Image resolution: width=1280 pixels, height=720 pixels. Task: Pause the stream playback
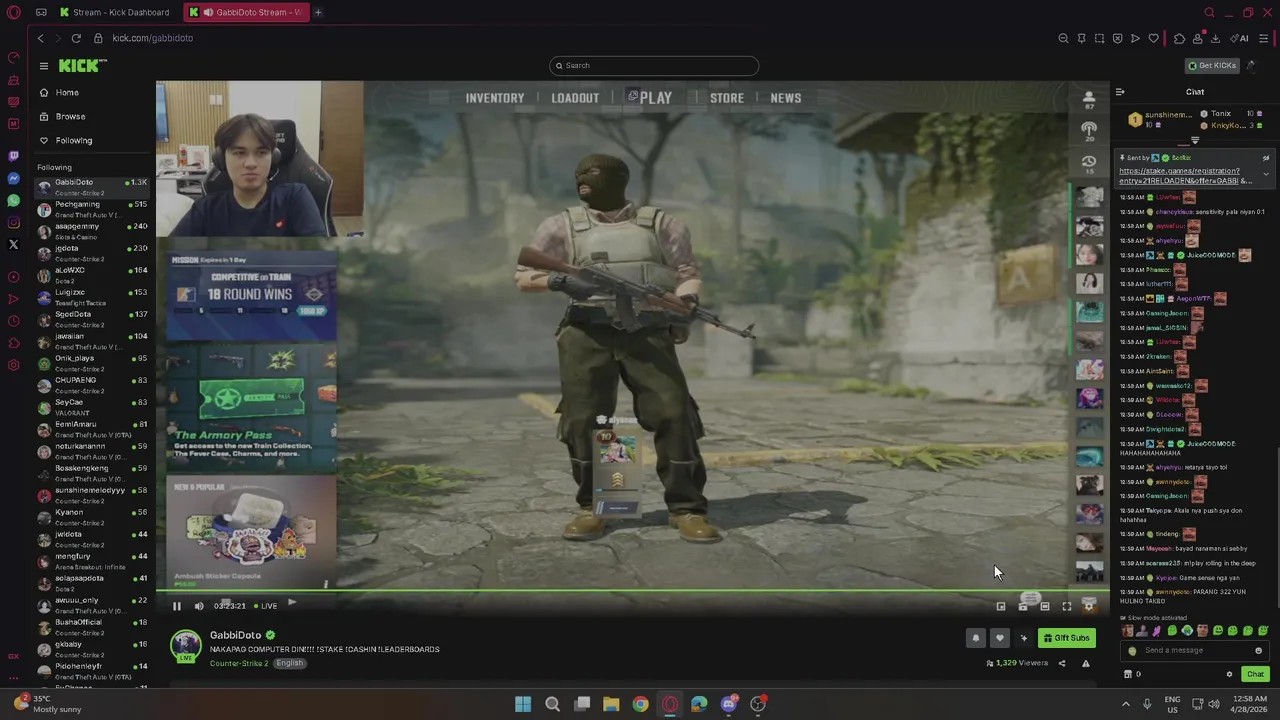[x=177, y=606]
